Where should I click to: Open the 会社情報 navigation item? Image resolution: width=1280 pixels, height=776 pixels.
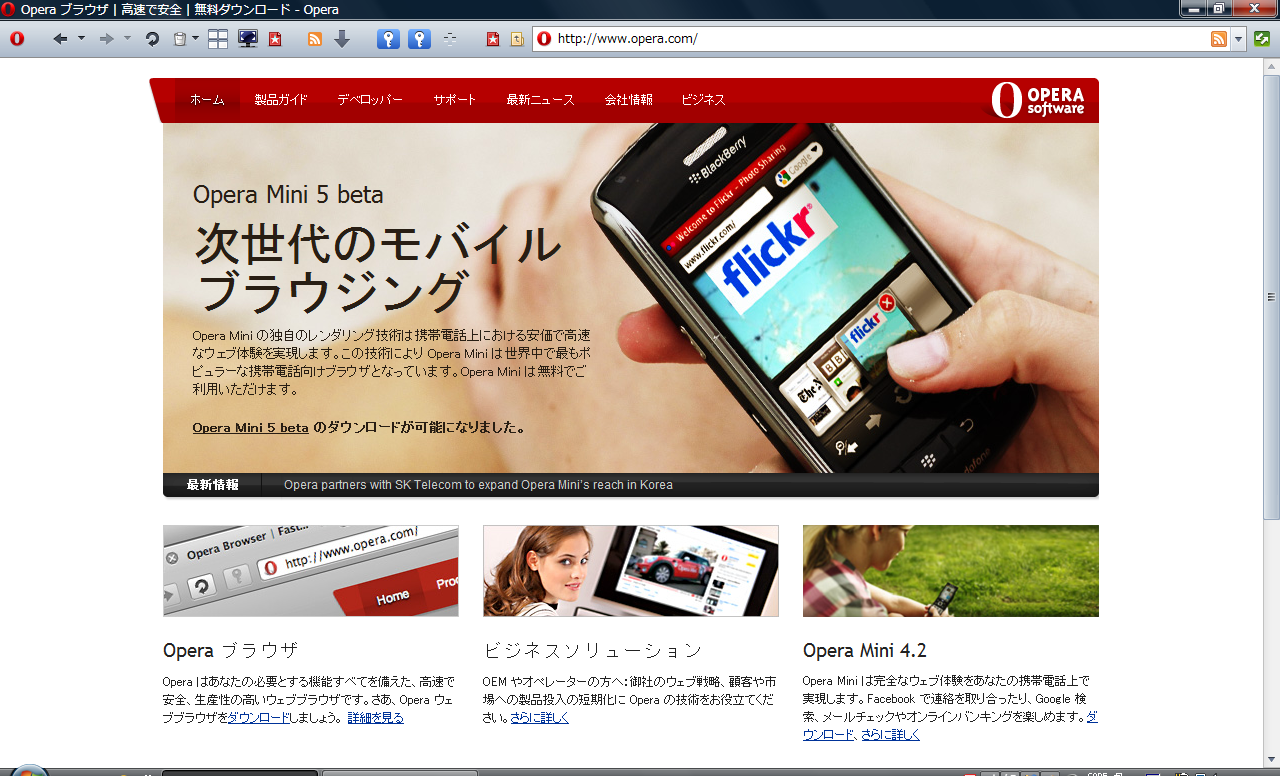[628, 100]
